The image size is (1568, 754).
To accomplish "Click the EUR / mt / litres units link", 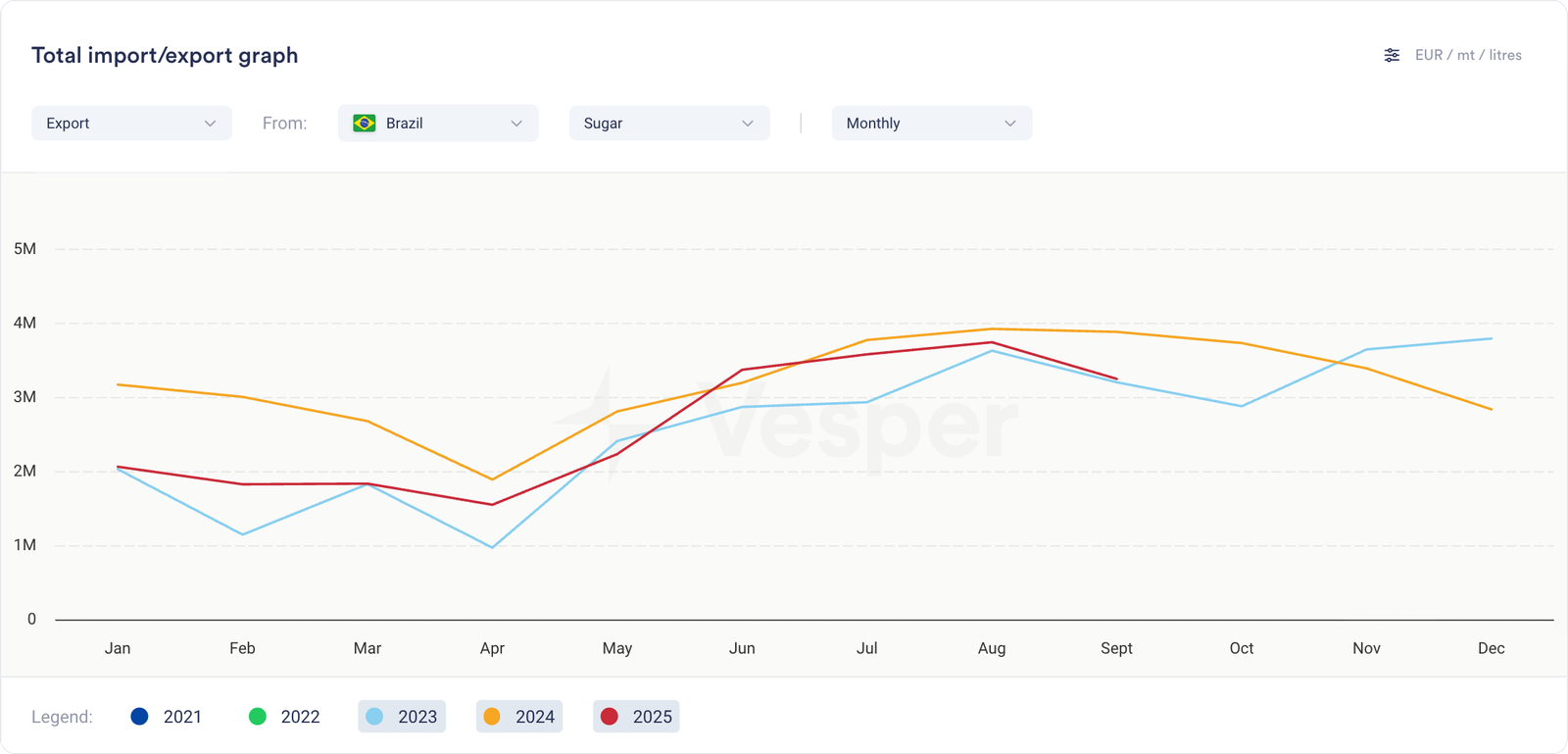I will click(x=1467, y=55).
